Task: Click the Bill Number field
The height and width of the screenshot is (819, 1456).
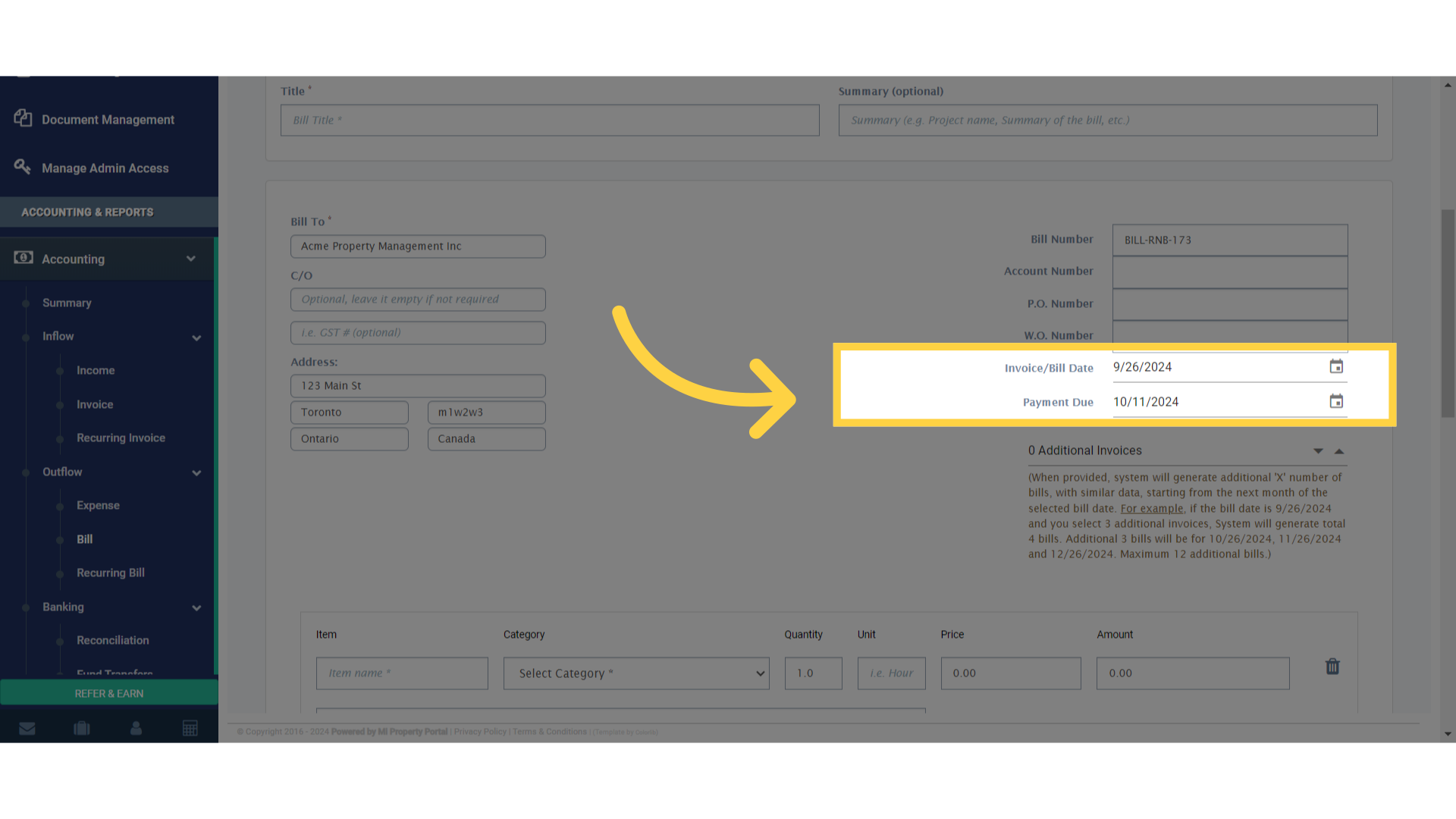Action: point(1230,240)
